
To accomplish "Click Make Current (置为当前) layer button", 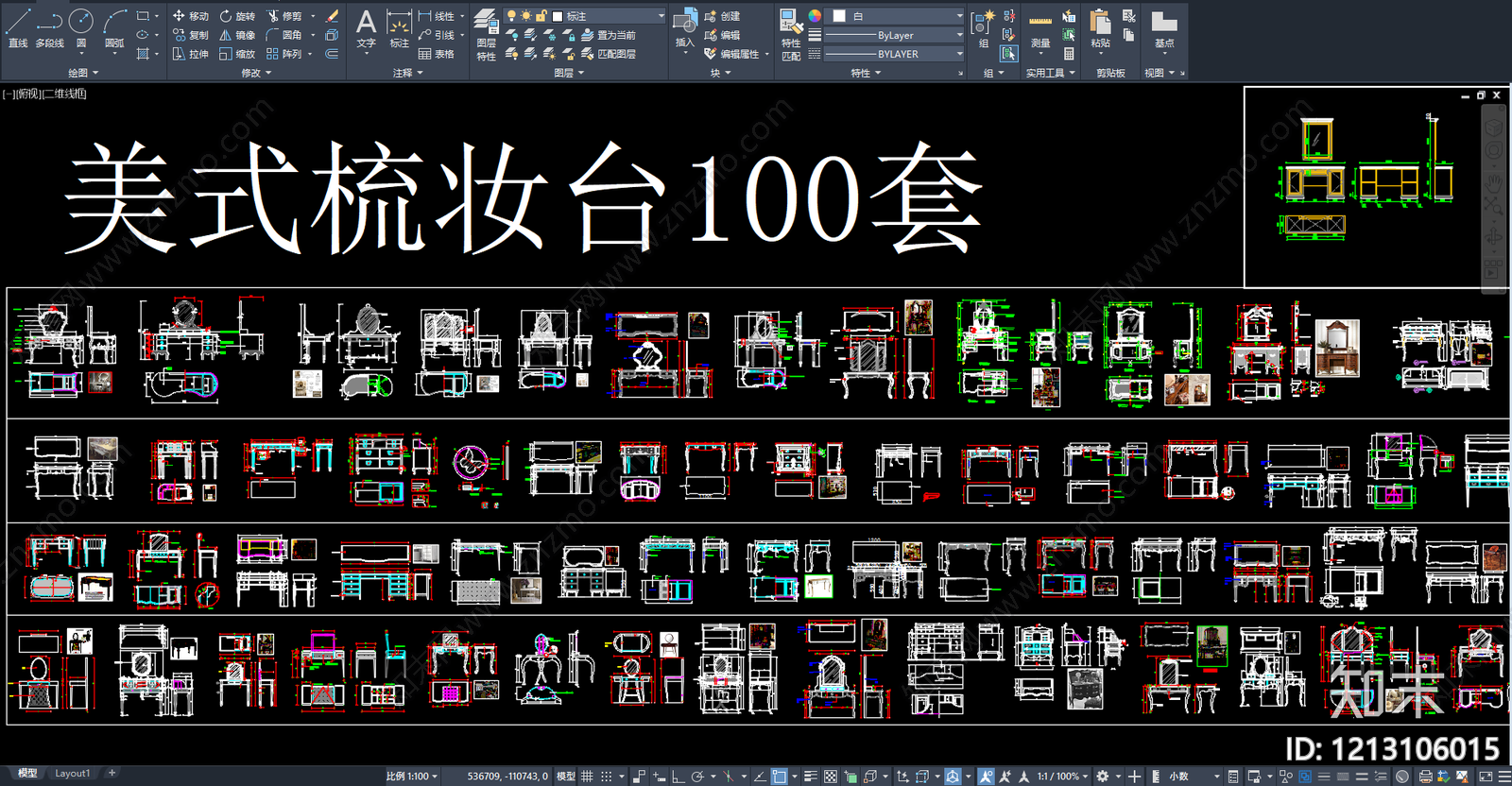I will 609,35.
